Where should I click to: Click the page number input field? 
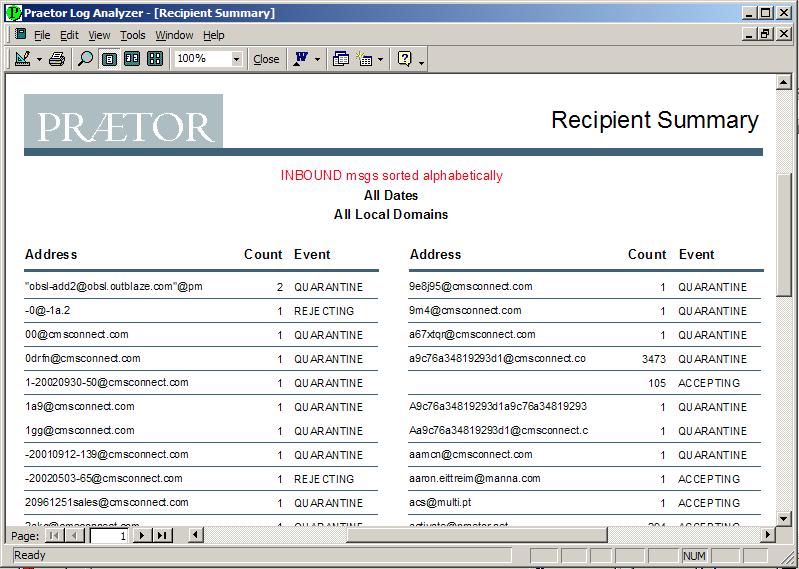click(109, 535)
